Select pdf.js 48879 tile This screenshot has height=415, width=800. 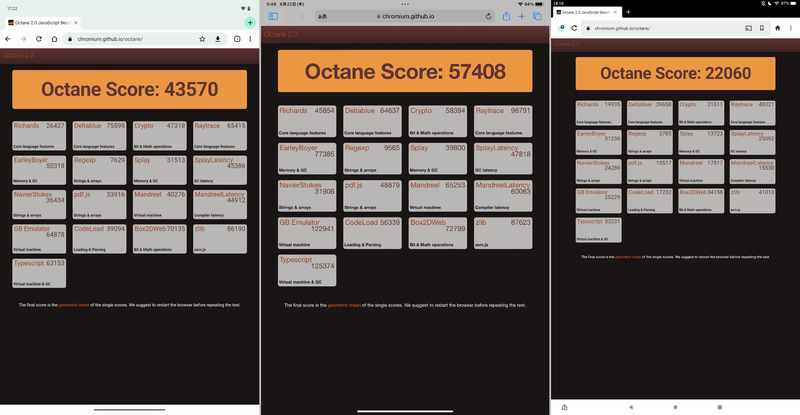pyautogui.click(x=372, y=196)
